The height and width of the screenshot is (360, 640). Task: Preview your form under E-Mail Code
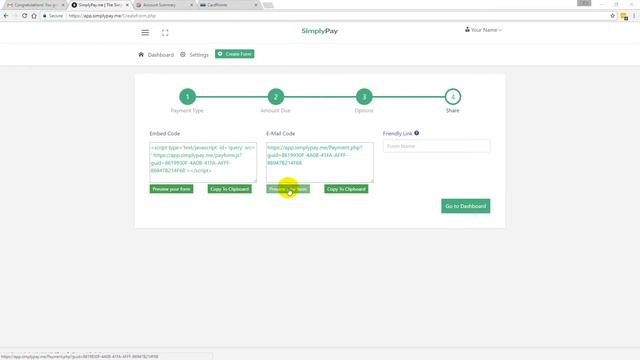[x=288, y=189]
